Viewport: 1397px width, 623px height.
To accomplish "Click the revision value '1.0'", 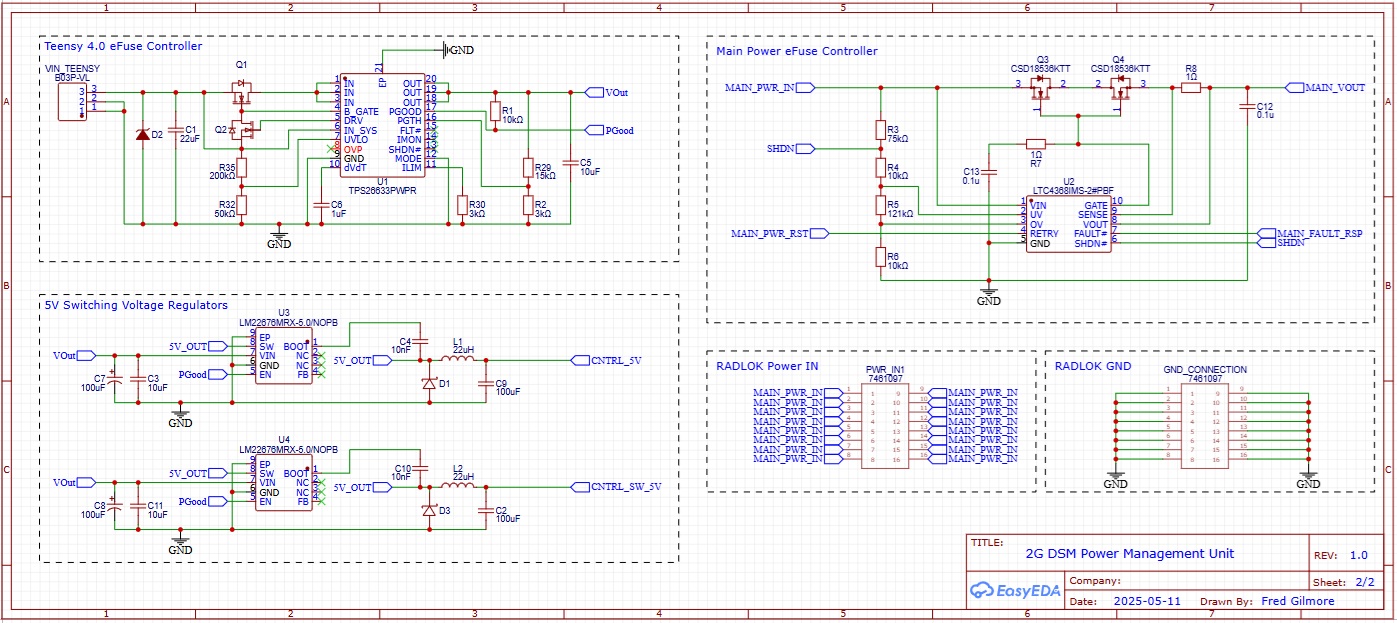I will (1358, 555).
